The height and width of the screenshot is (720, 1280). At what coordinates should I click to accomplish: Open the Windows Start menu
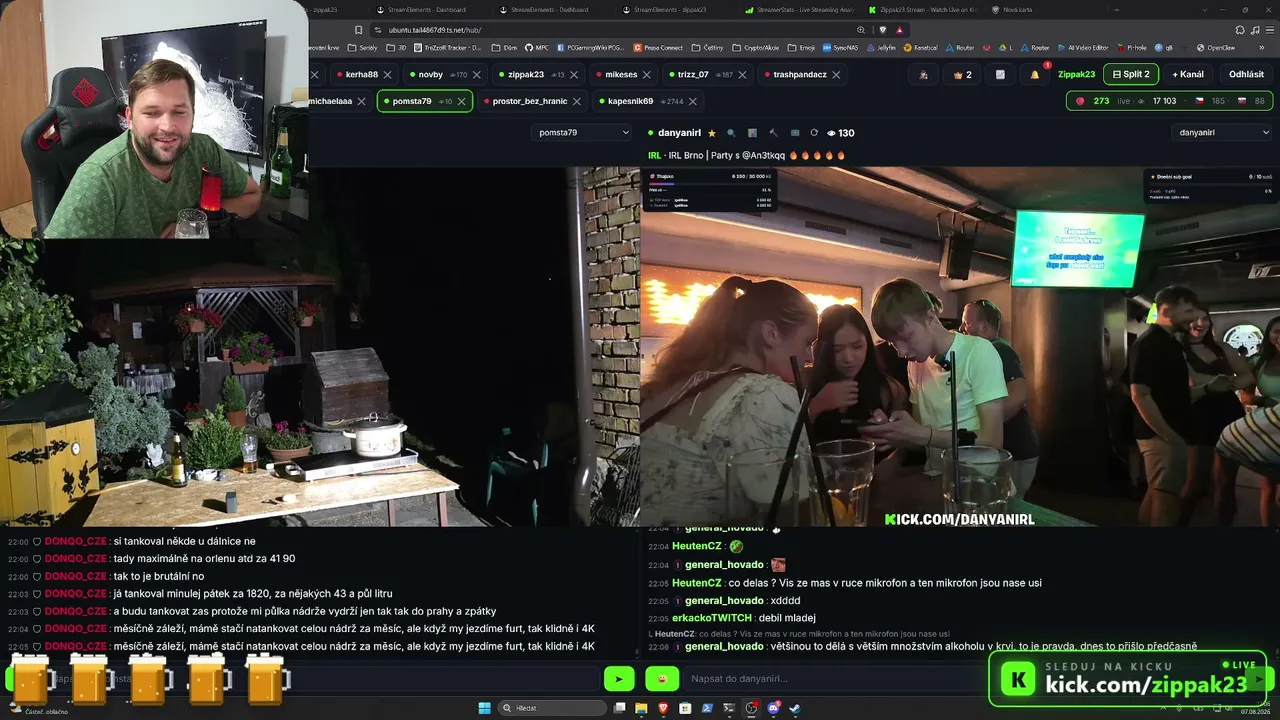(x=484, y=708)
